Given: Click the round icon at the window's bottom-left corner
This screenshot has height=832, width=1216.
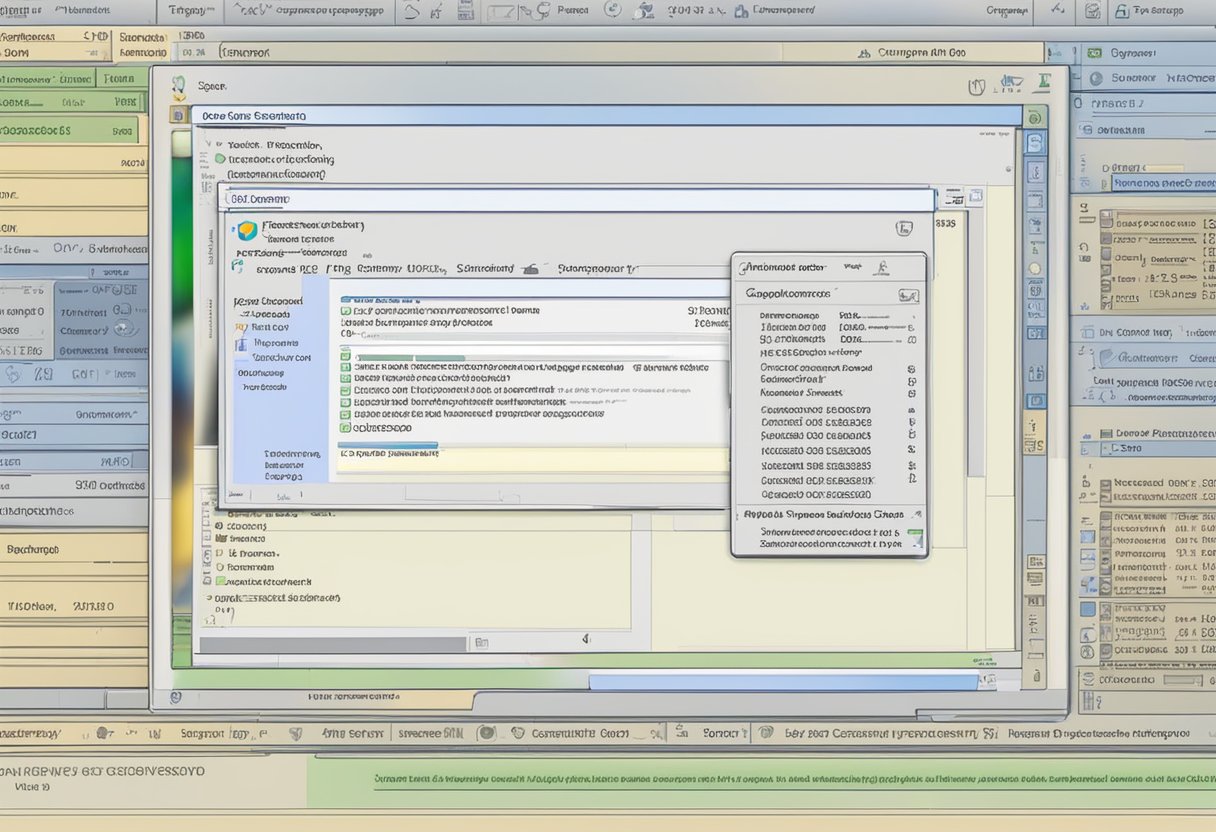Looking at the screenshot, I should tap(176, 696).
